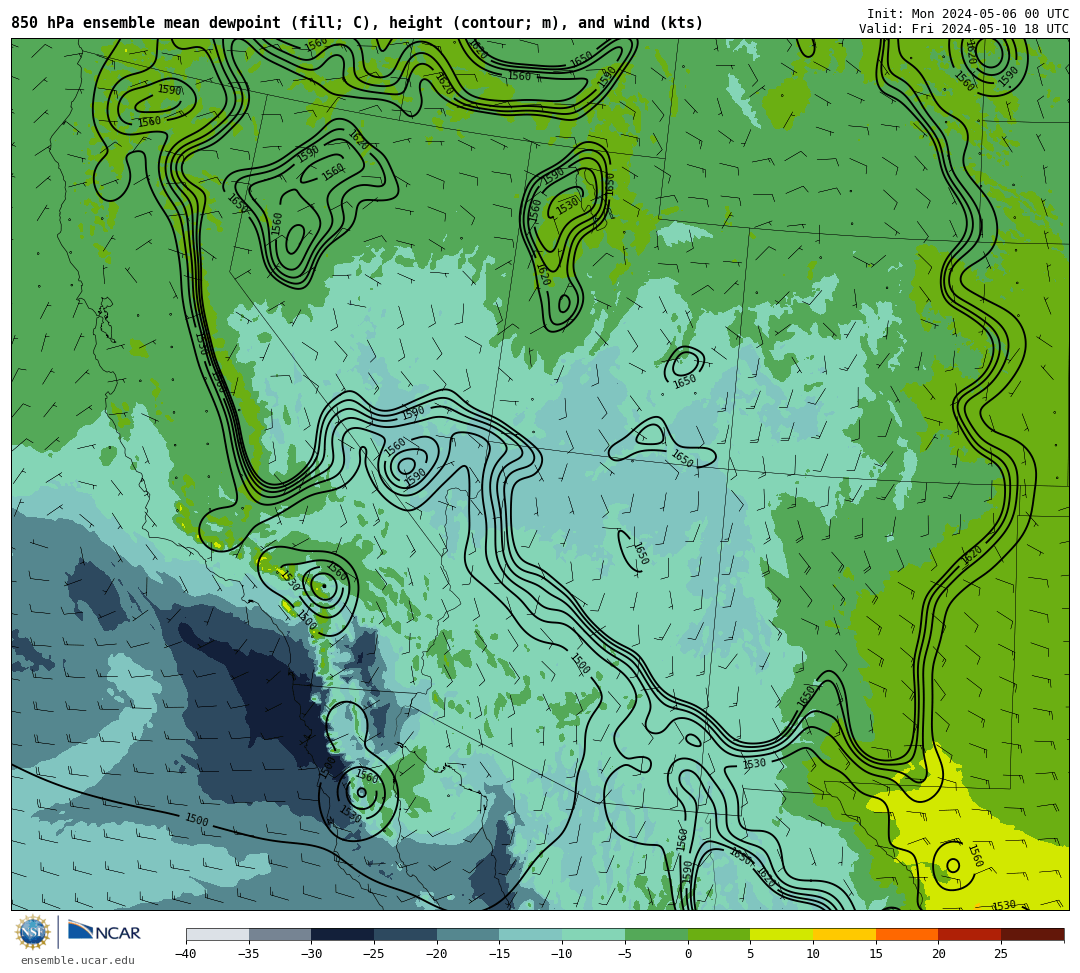Pick the teal-gray -20 to -15 colorbar swatch
Screen dimensions: 1080x973
468,934
